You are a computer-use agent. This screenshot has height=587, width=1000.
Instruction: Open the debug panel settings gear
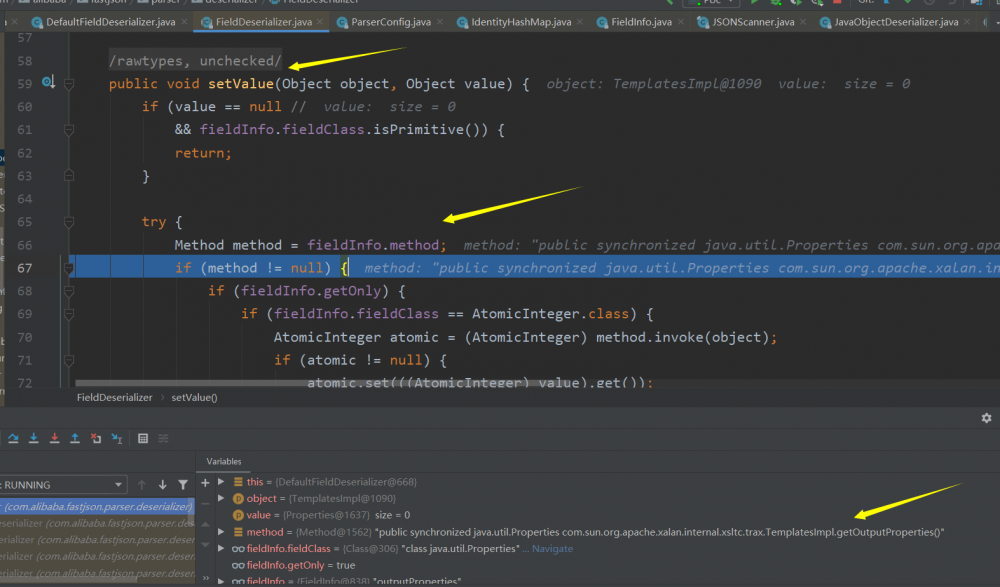[x=986, y=418]
